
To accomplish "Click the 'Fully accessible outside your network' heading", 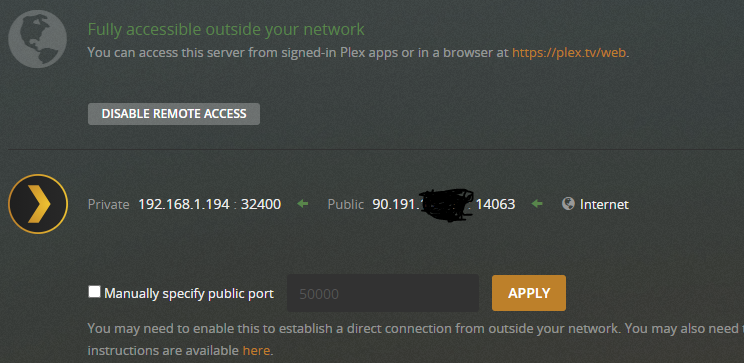I will [226, 29].
